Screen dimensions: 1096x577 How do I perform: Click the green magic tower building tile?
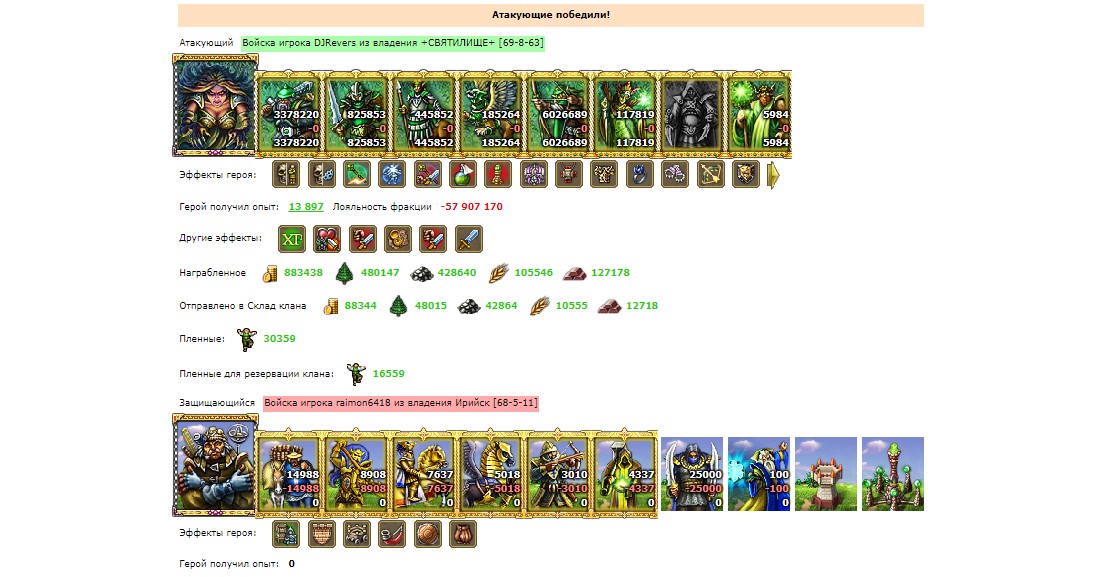[893, 473]
